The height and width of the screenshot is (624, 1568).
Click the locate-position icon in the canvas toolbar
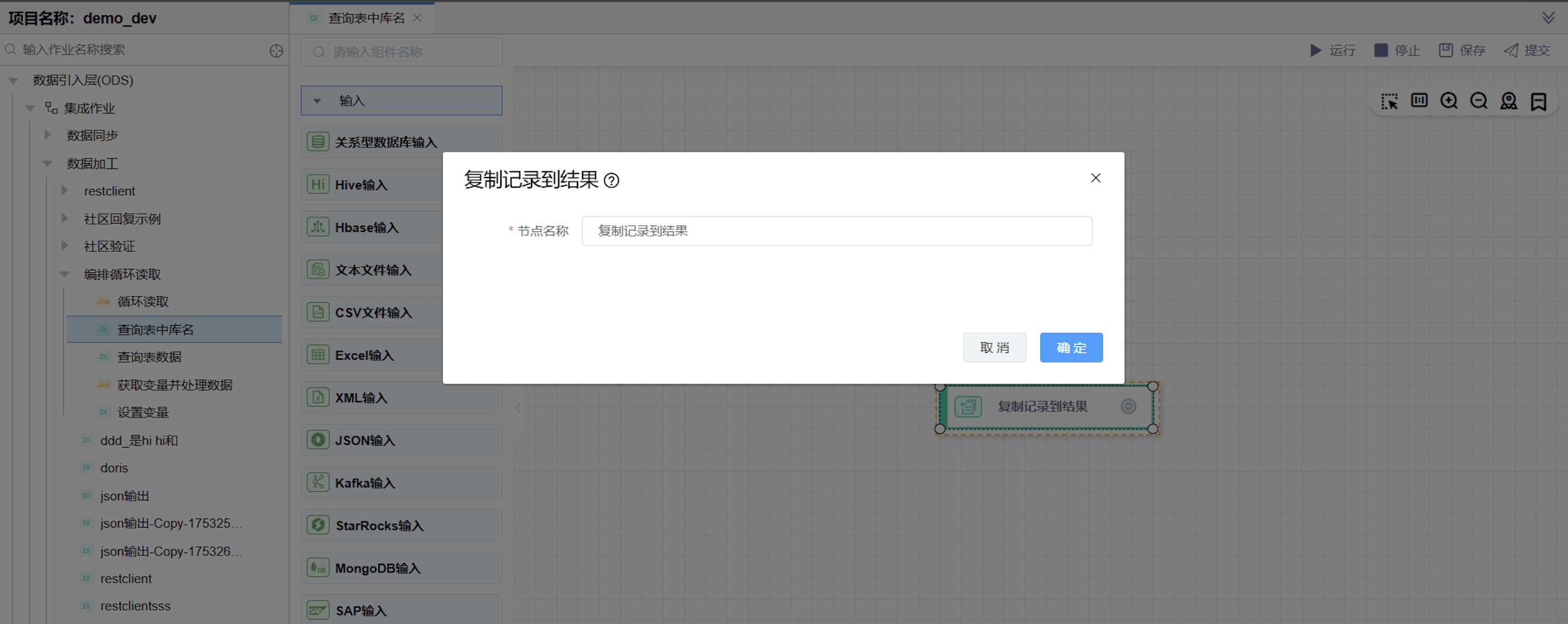tap(1509, 101)
